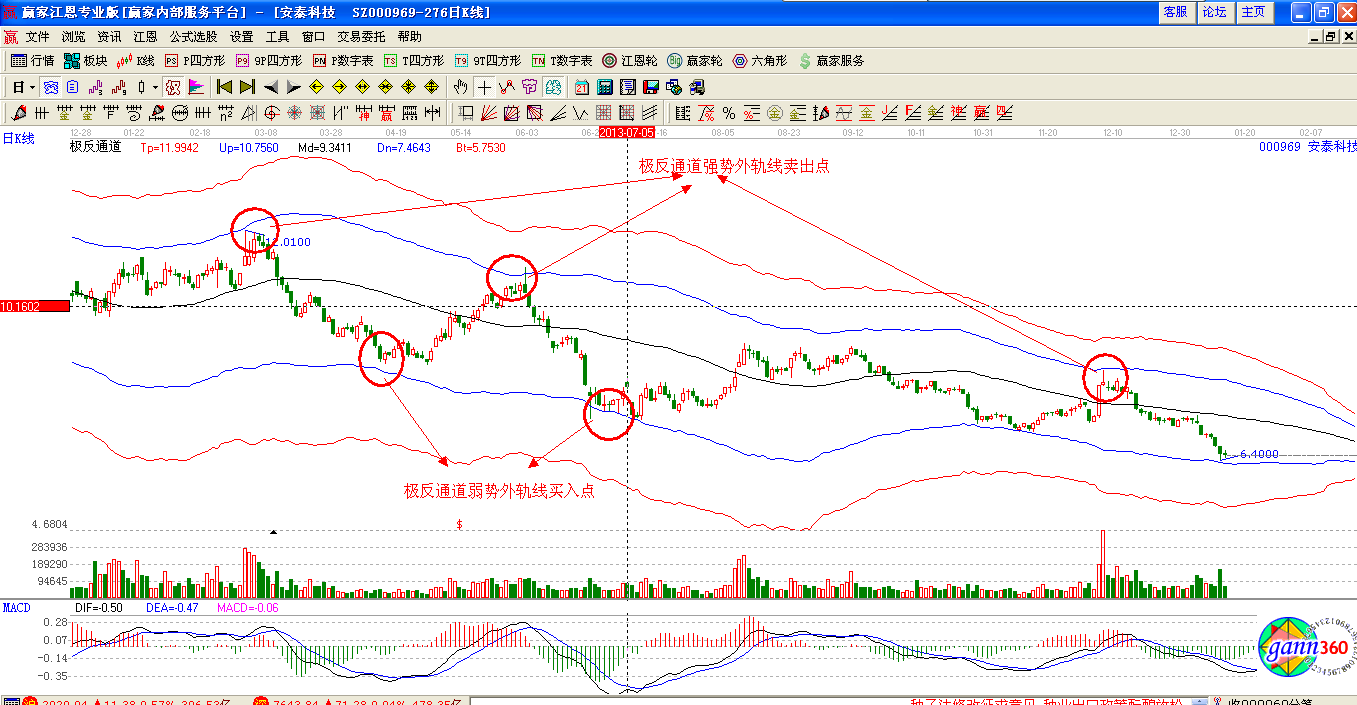
Task: Switch to the K线 candlestick chart
Action: pos(136,61)
